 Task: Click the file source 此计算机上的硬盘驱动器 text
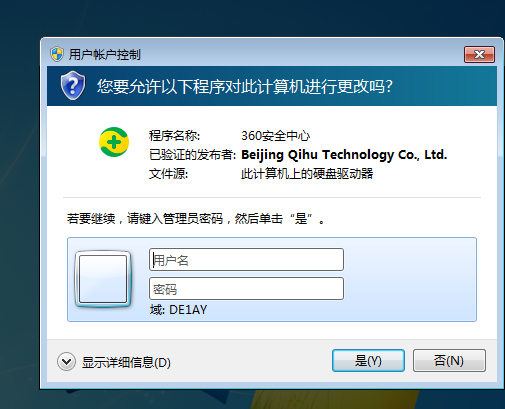pos(307,174)
